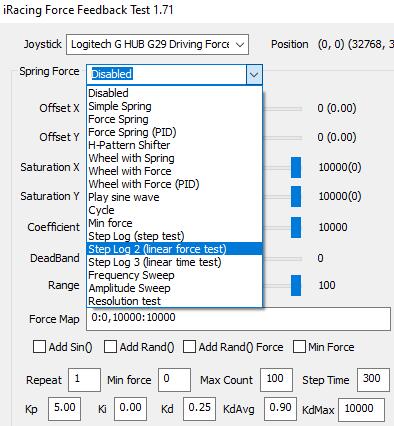Image resolution: width=394 pixels, height=426 pixels.
Task: Choose Wheel with Force (PID)
Action: click(x=174, y=184)
